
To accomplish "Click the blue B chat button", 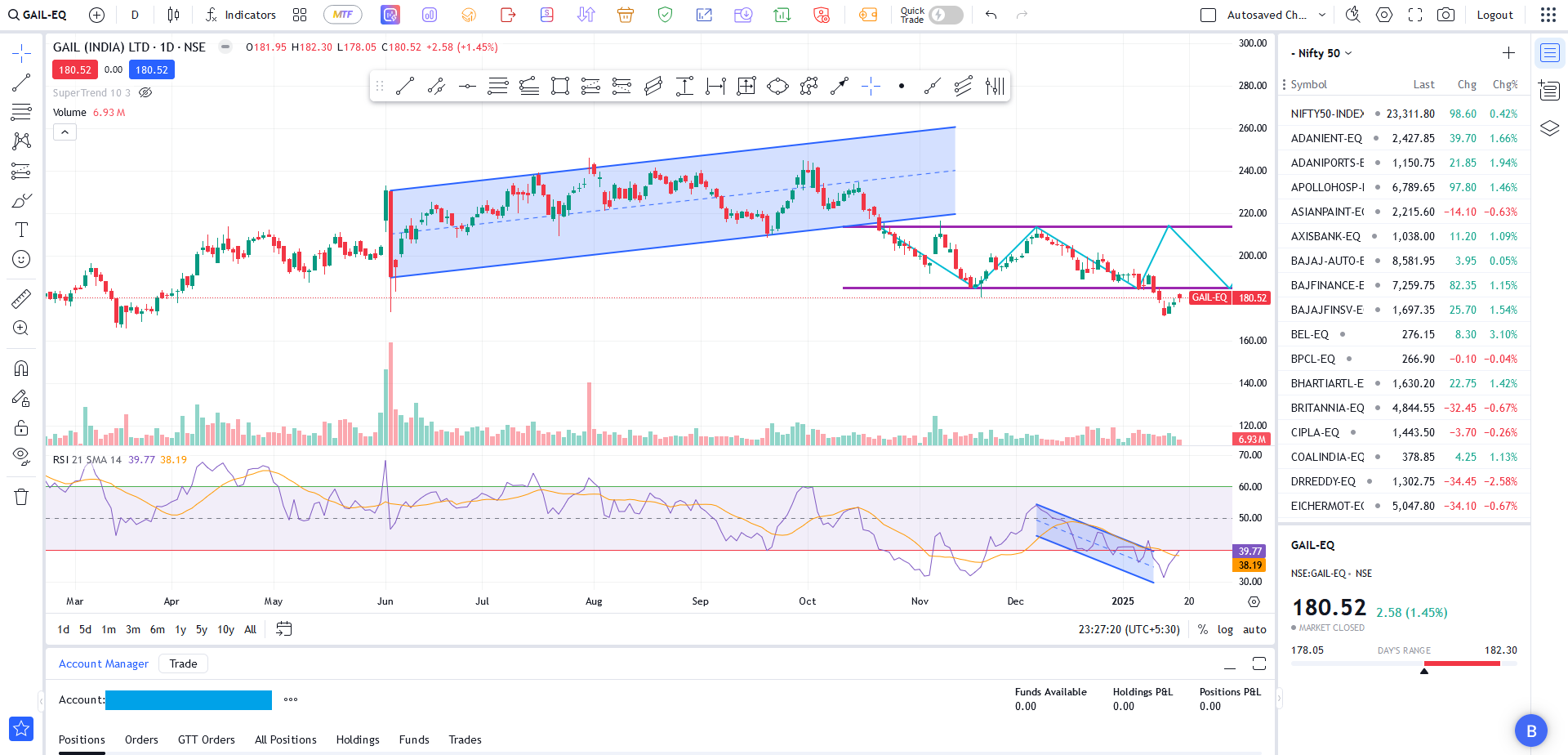I will tap(1531, 730).
